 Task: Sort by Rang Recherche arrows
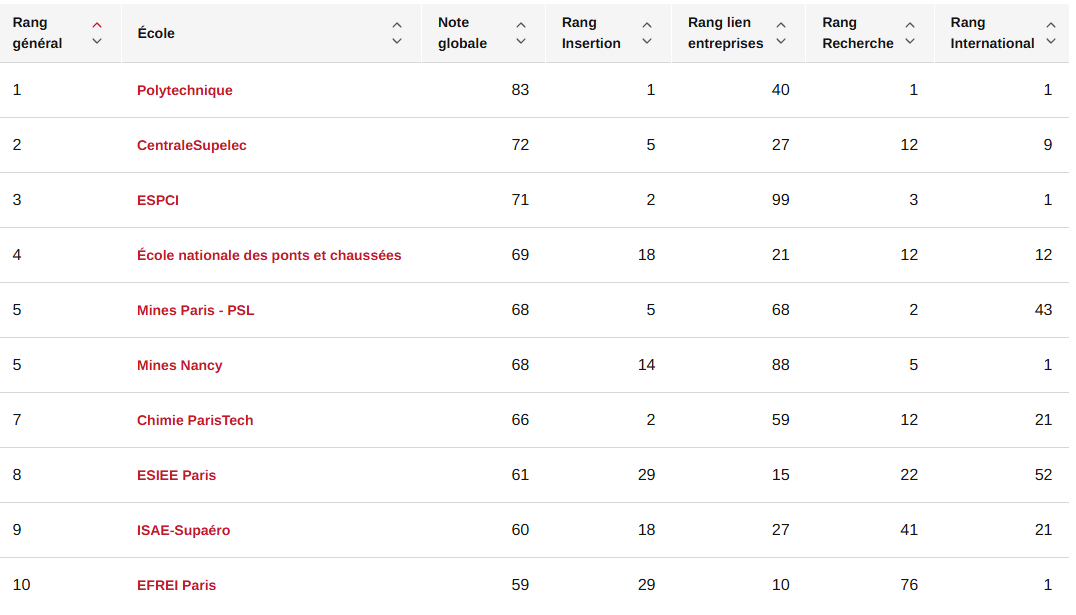click(x=909, y=33)
